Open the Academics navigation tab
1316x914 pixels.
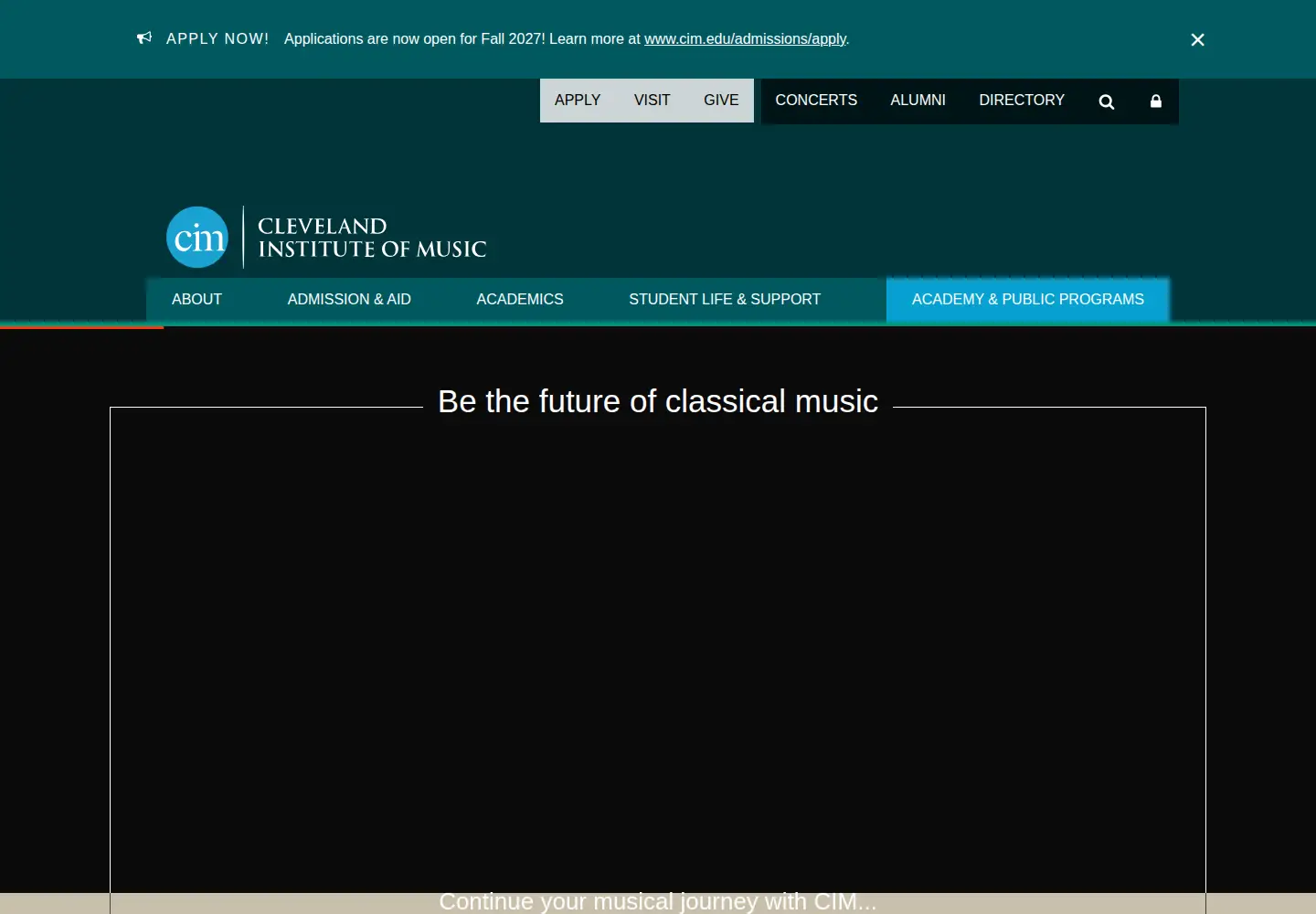click(520, 300)
